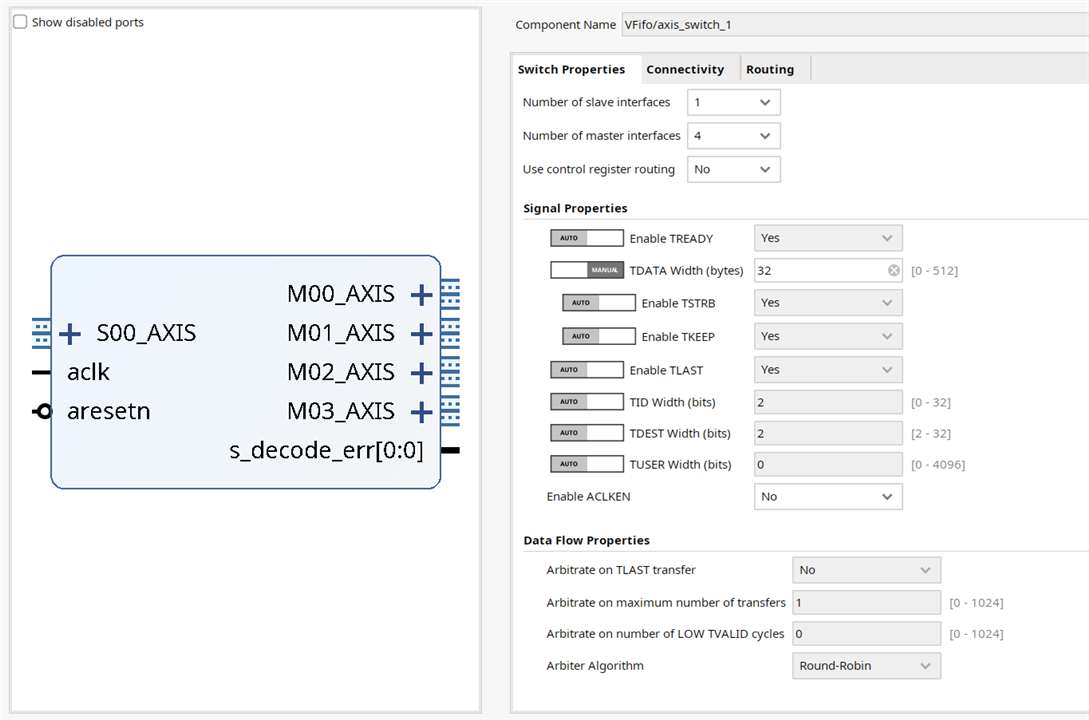Open the Enable ACLKEN dropdown
The width and height of the screenshot is (1089, 720).
click(828, 496)
